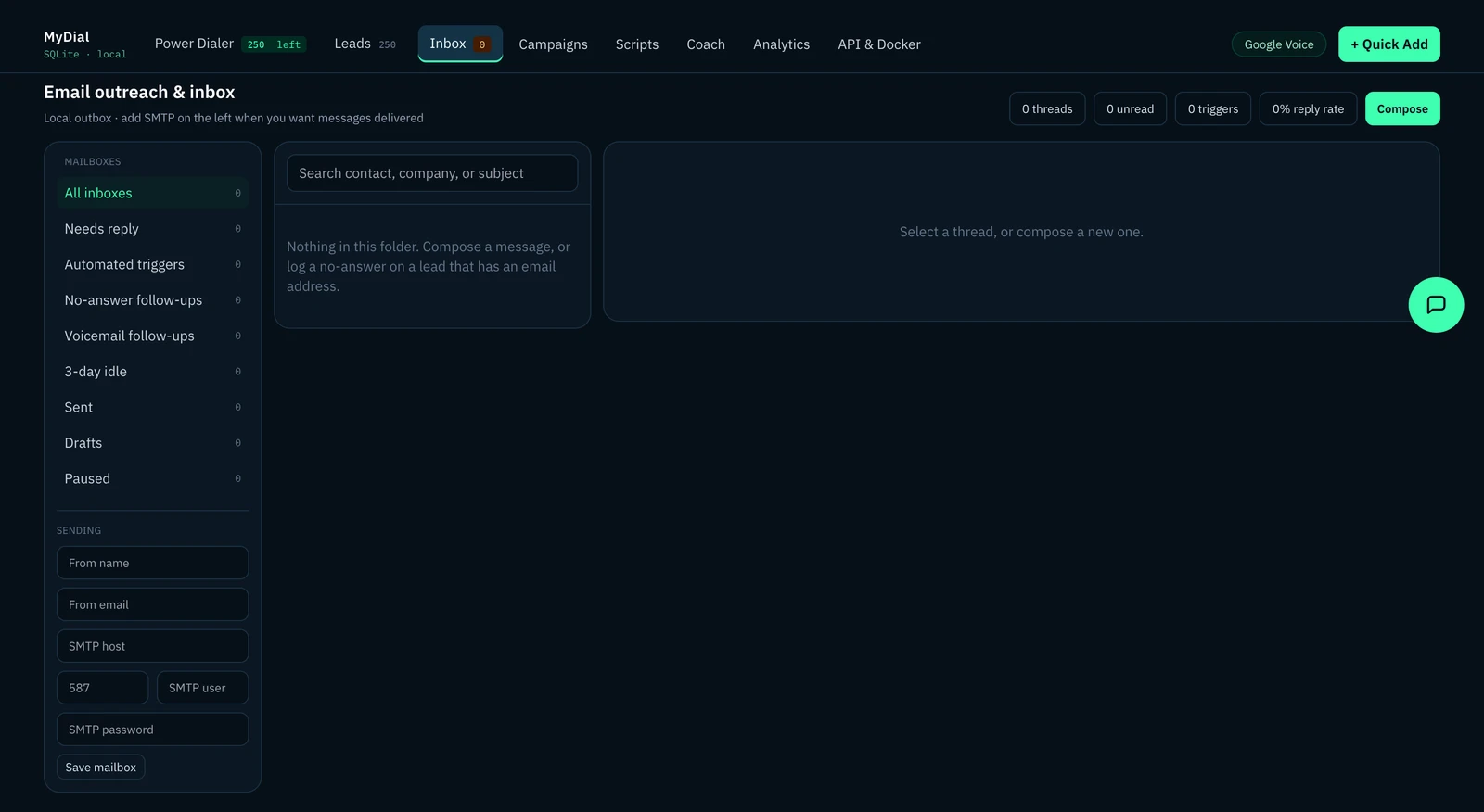1484x812 pixels.
Task: Select the Sent mailbox
Action: tap(153, 407)
